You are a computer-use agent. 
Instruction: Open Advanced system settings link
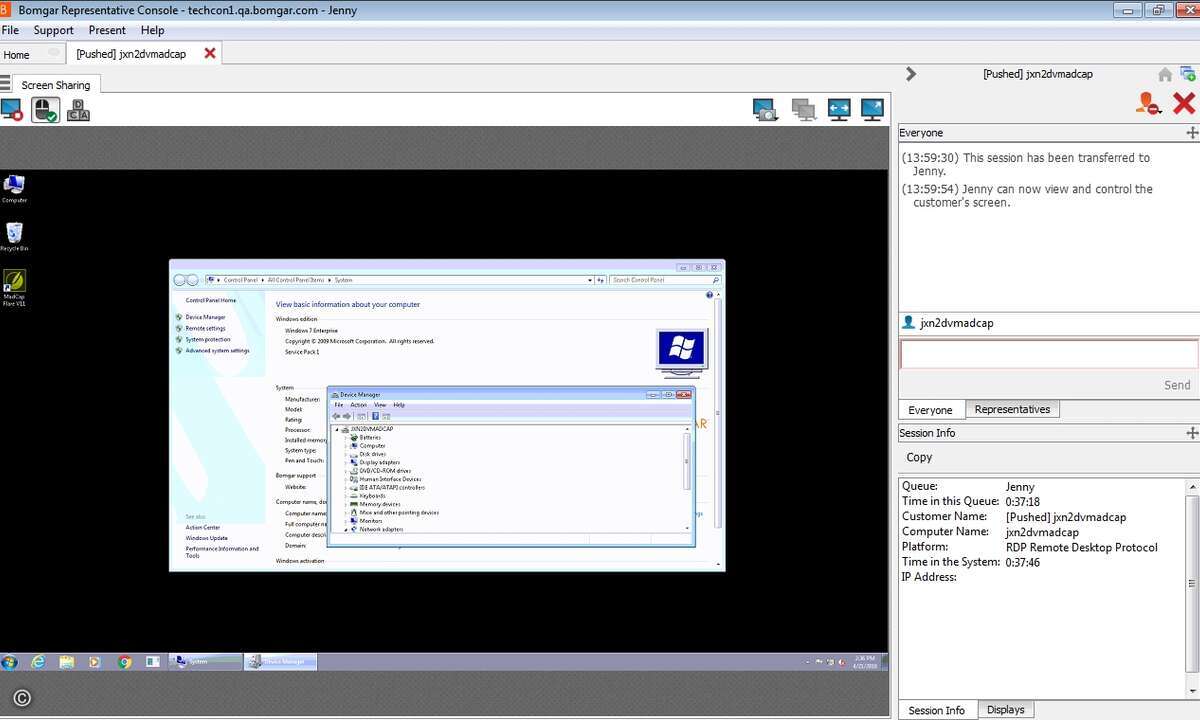pos(217,350)
